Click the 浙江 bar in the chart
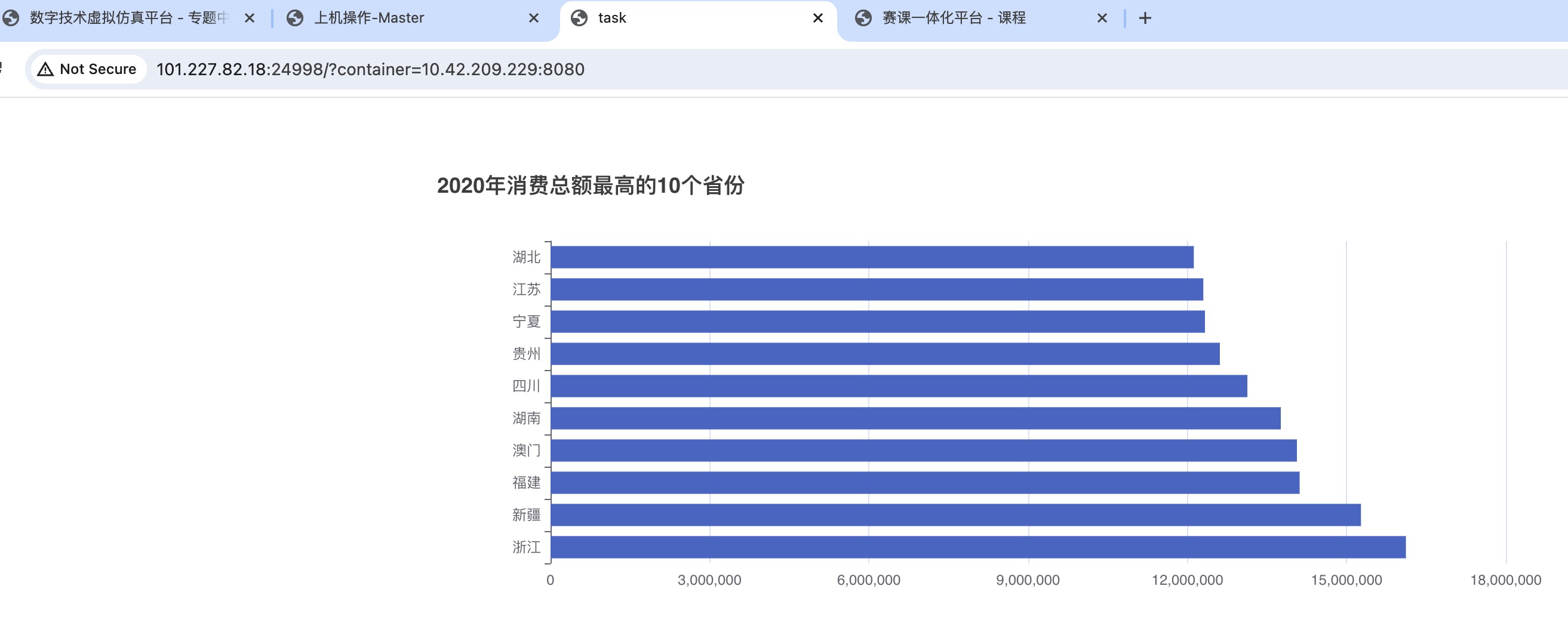Screen dimensions: 1568x617 point(977,547)
